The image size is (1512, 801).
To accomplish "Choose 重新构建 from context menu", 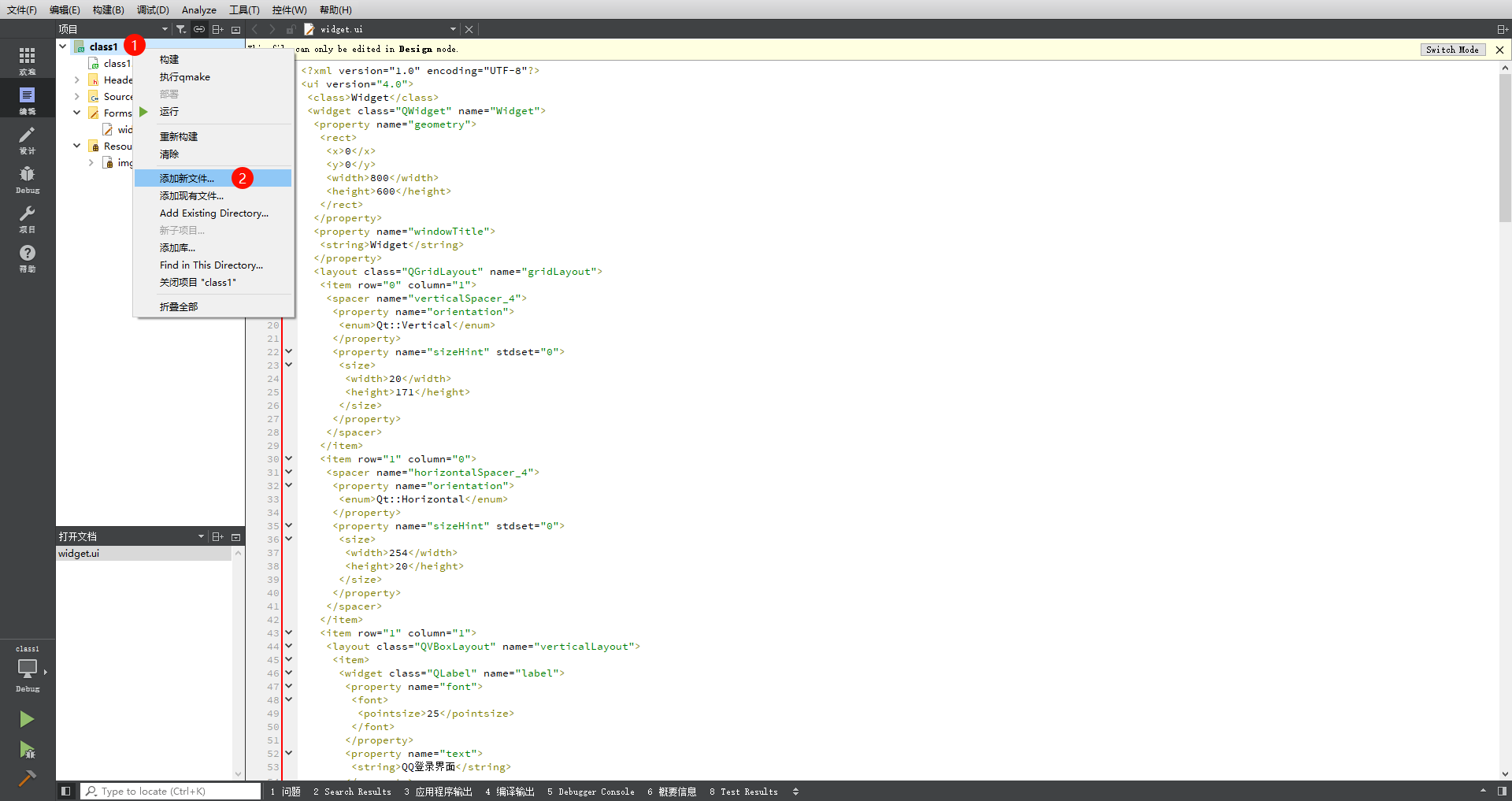I will tap(213, 136).
